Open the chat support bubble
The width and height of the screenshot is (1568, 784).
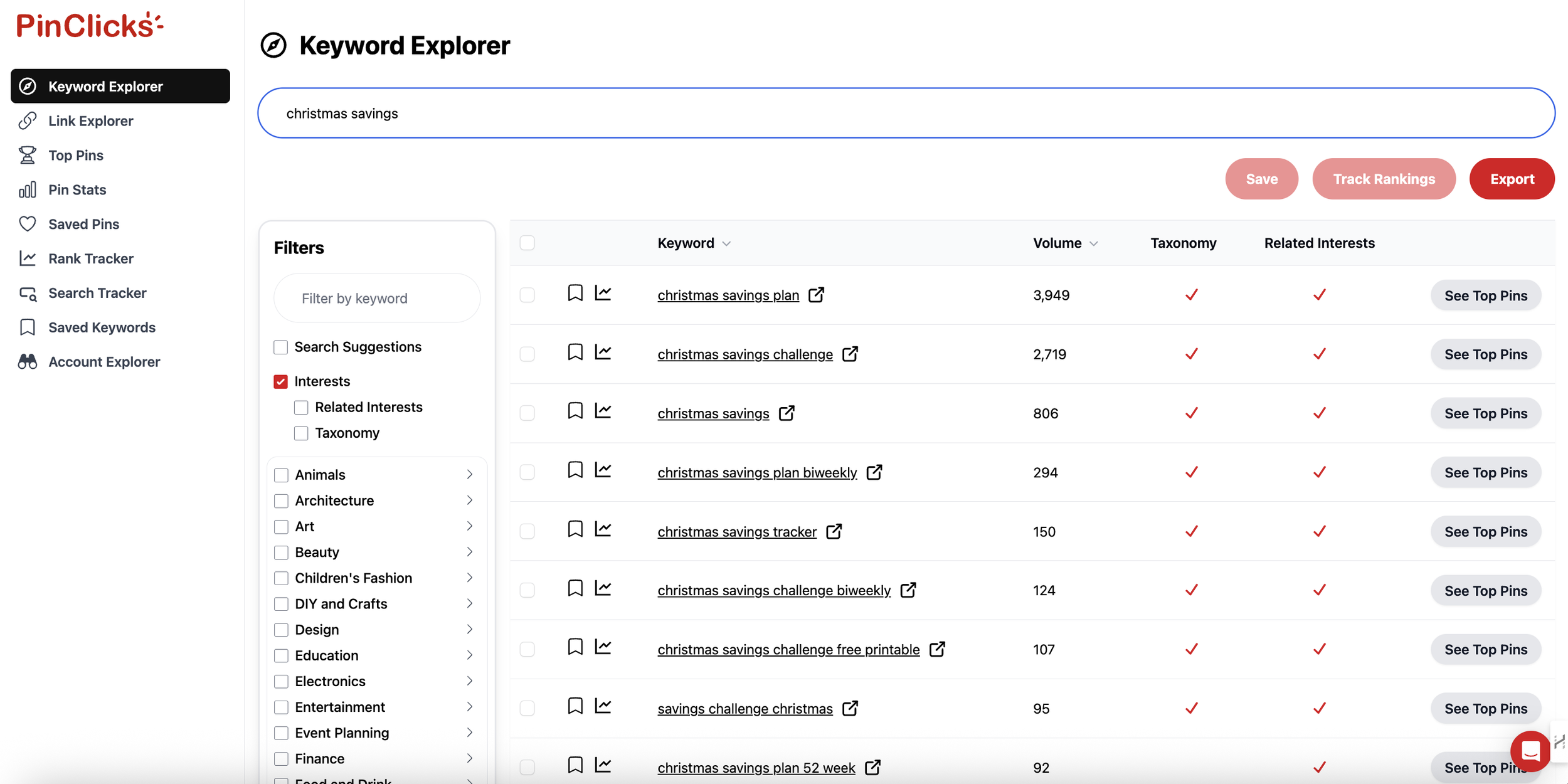tap(1530, 750)
